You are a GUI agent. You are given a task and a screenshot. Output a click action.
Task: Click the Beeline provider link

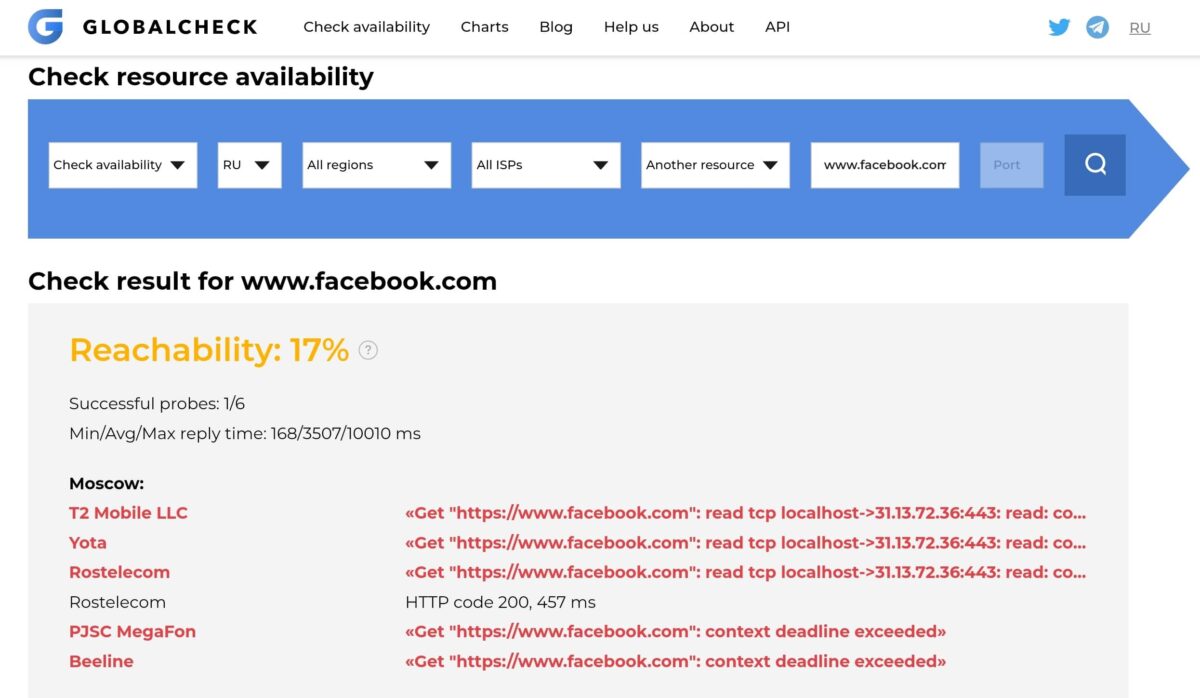coord(101,661)
